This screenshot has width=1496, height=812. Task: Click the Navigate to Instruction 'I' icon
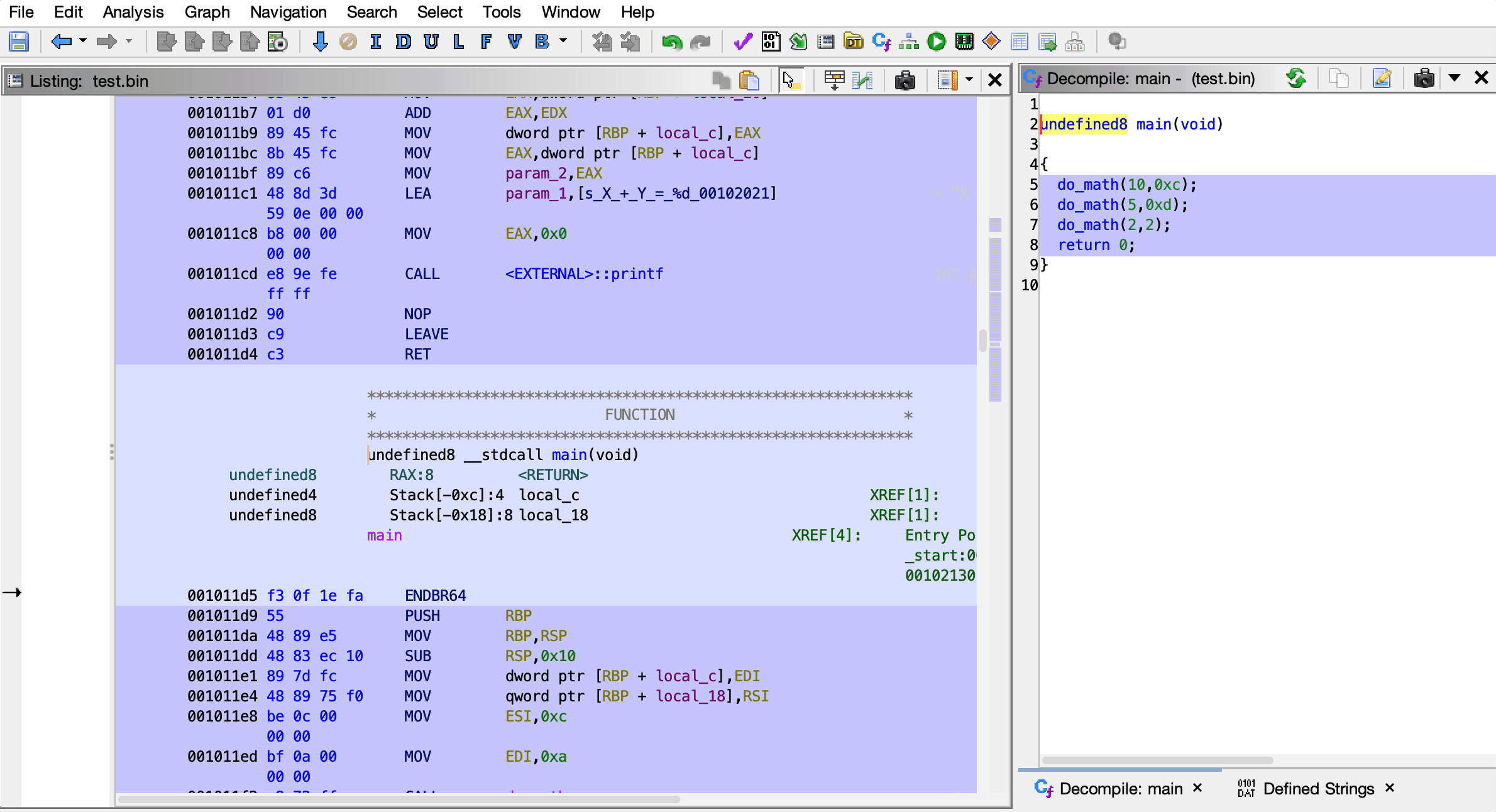click(376, 42)
